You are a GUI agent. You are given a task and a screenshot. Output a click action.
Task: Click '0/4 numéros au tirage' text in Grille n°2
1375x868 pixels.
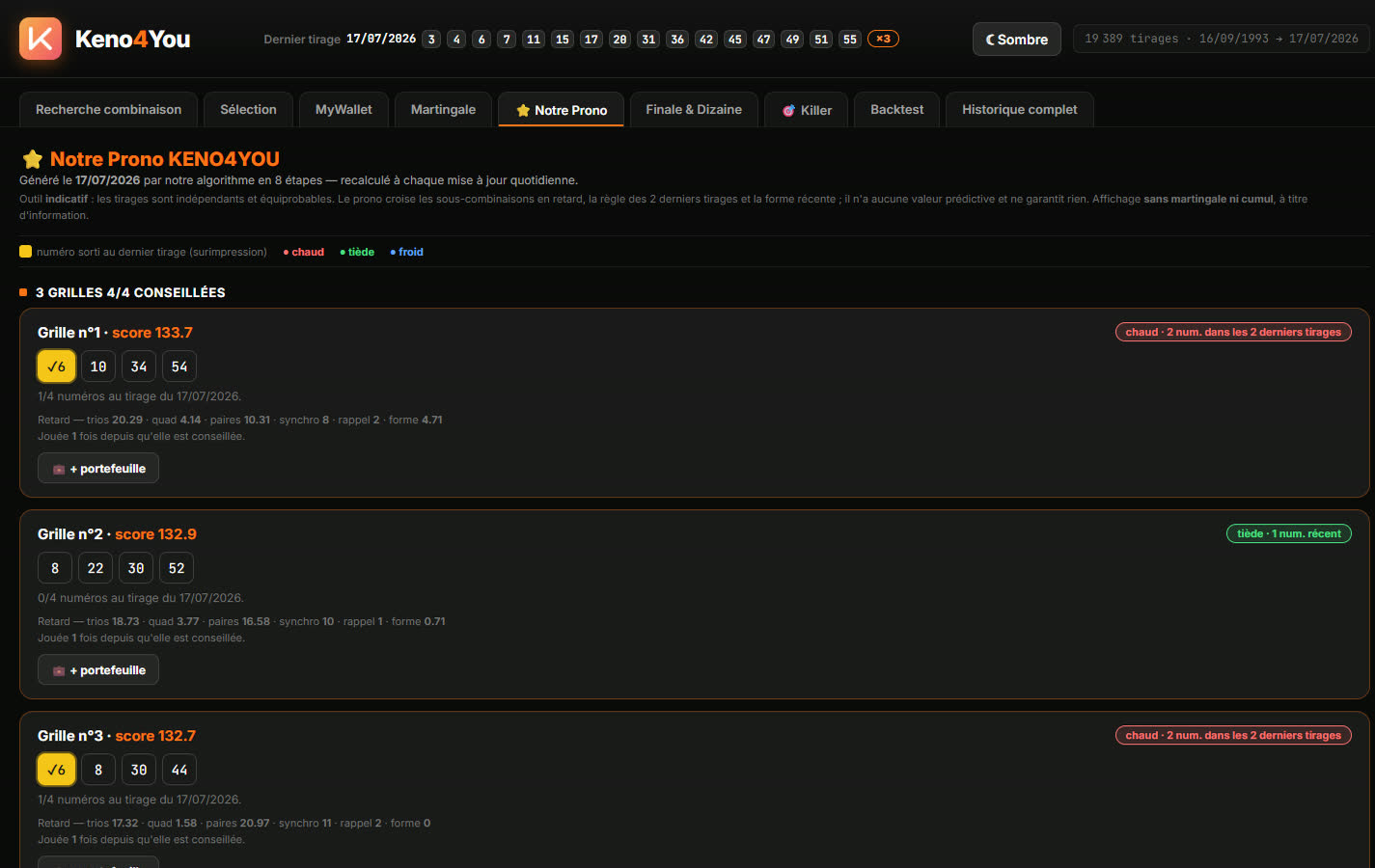[141, 598]
